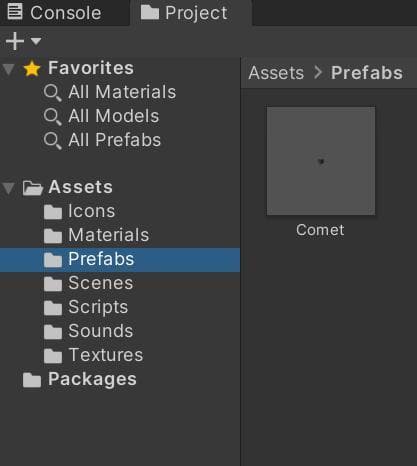Click the Prefabs breadcrumb label

point(367,73)
